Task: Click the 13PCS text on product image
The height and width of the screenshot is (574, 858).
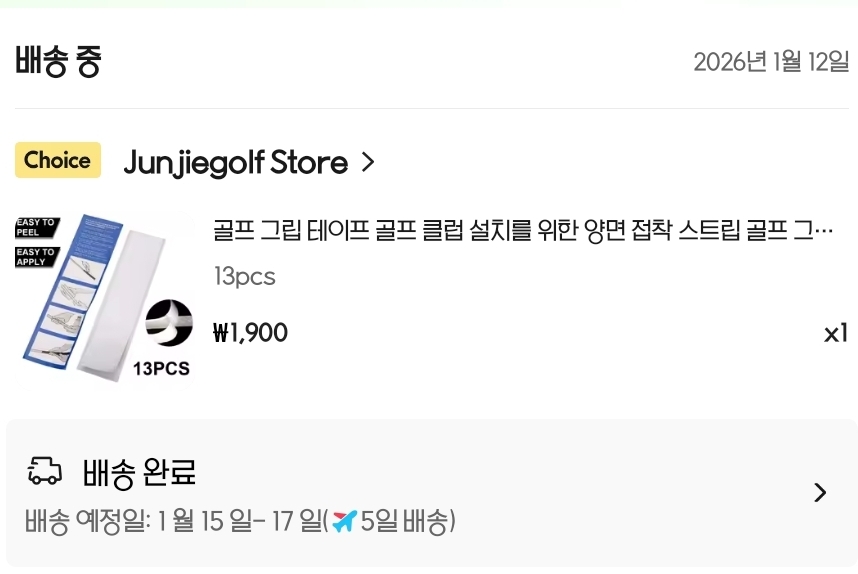Action: coord(161,369)
